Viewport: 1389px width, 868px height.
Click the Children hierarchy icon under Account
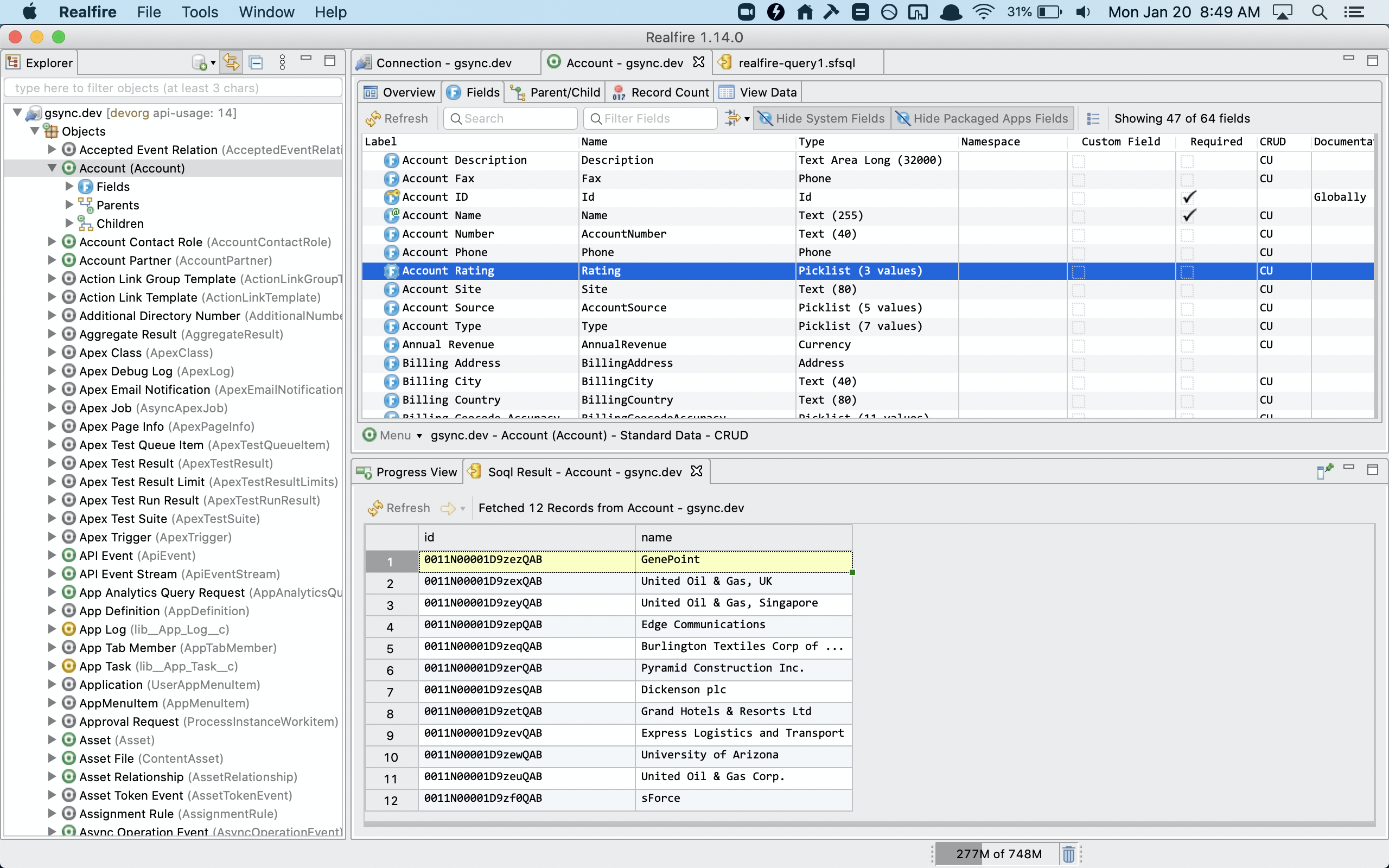(86, 224)
